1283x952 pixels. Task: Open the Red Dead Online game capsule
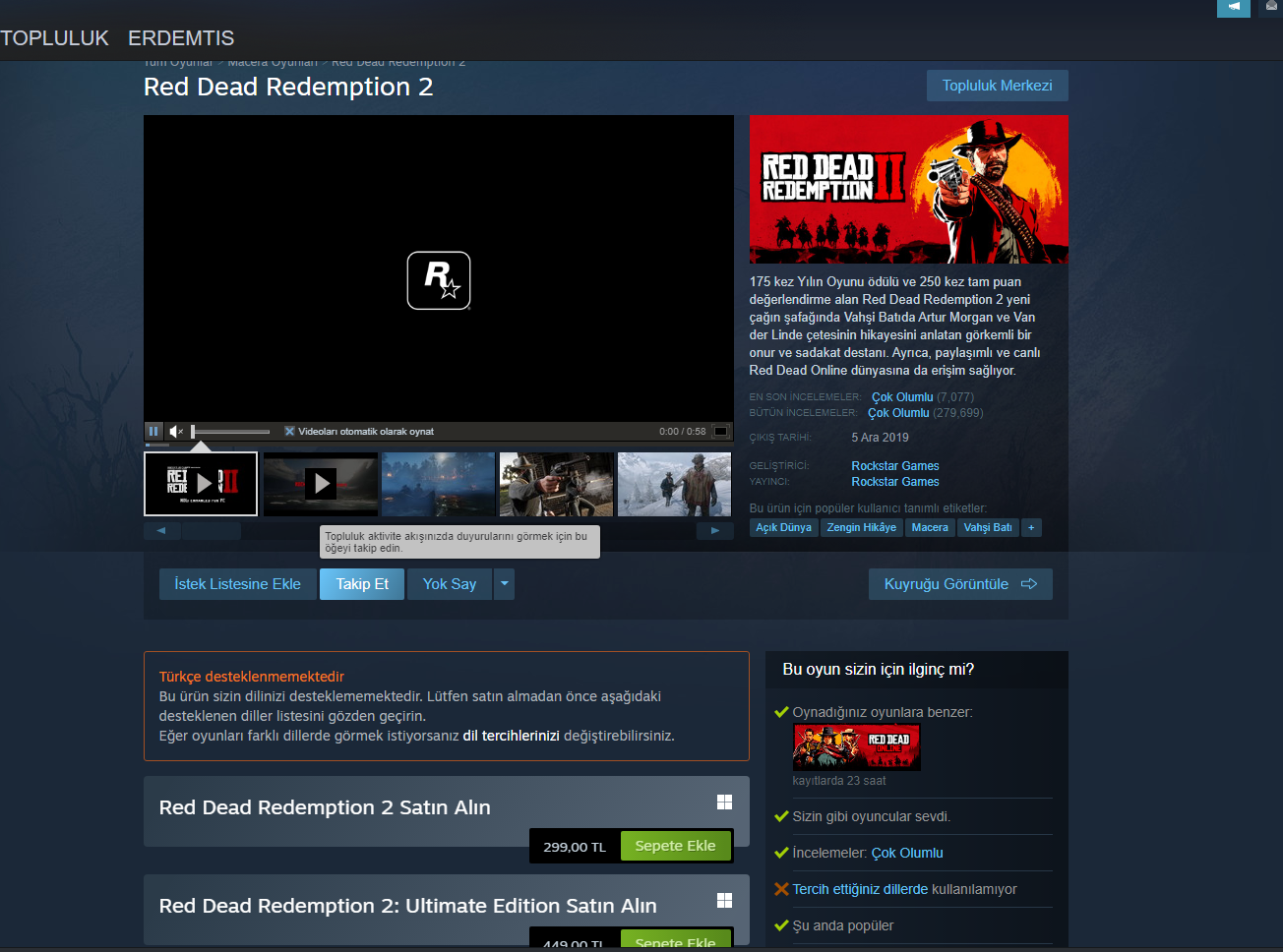(856, 746)
